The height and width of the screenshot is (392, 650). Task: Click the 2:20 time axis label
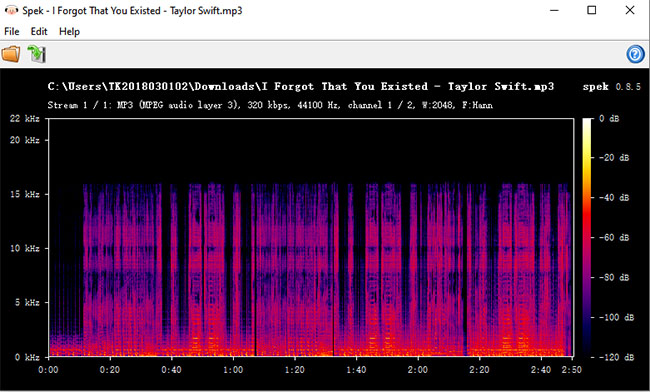pyautogui.click(x=479, y=370)
